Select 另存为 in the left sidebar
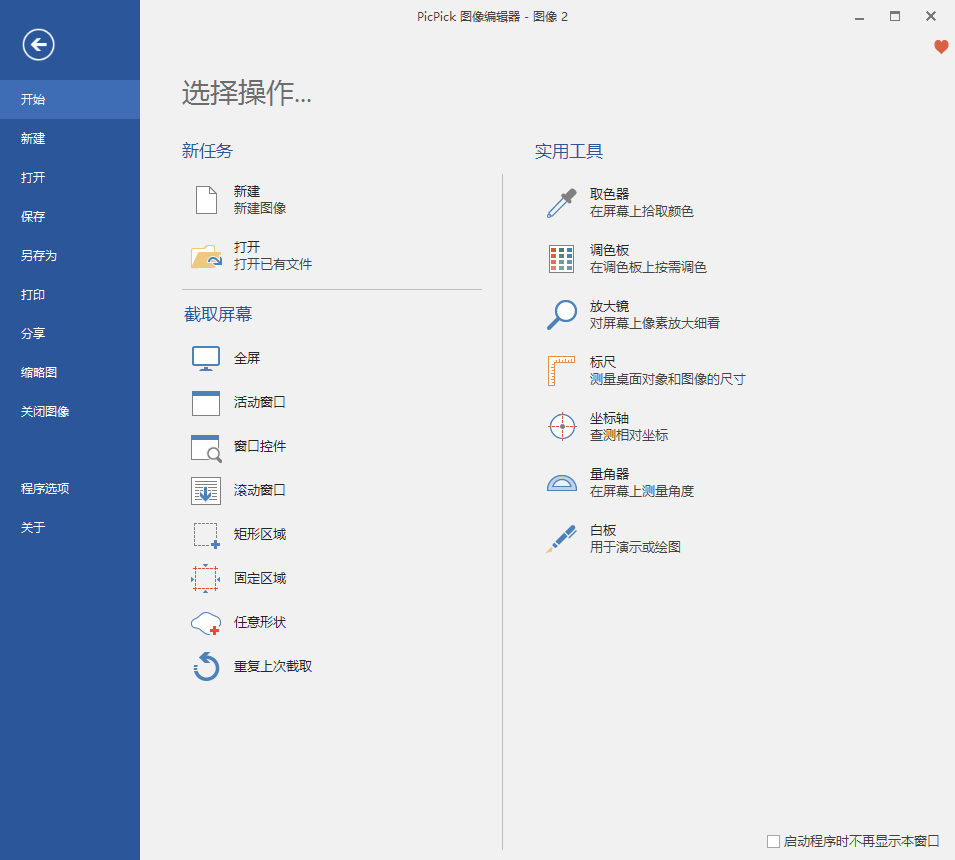Viewport: 955px width, 860px height. pyautogui.click(x=39, y=256)
